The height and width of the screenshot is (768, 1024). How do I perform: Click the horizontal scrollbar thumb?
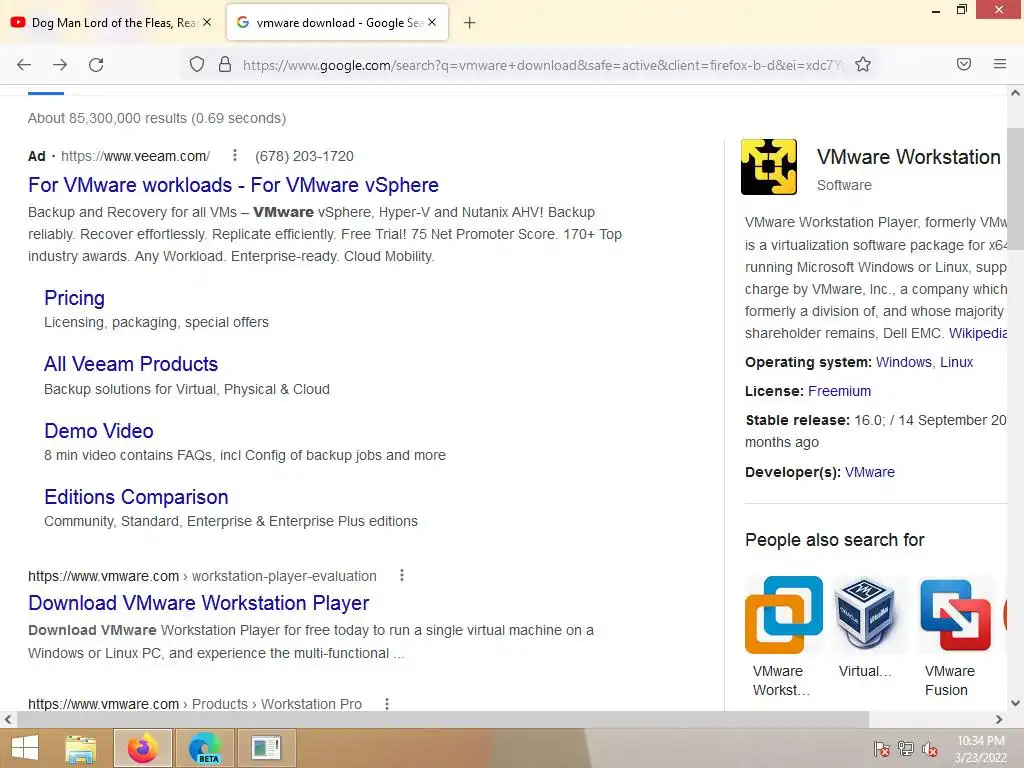click(x=443, y=720)
